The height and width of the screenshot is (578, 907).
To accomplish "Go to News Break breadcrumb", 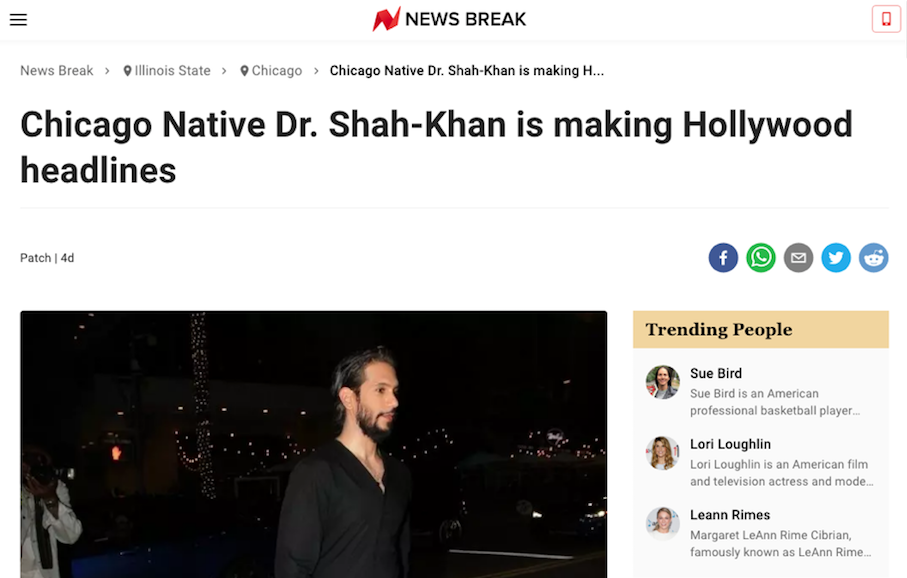I will click(x=56, y=71).
